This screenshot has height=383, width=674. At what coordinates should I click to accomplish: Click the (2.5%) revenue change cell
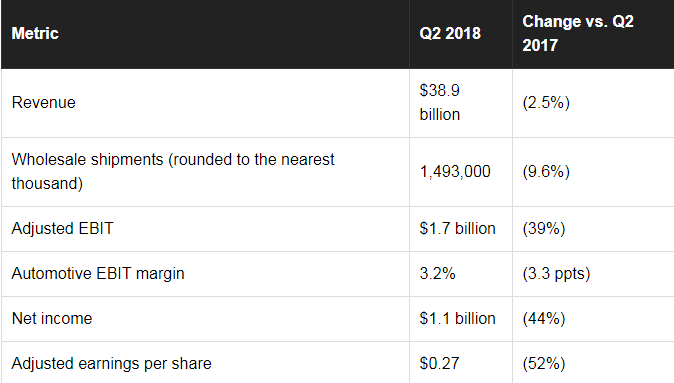point(546,103)
